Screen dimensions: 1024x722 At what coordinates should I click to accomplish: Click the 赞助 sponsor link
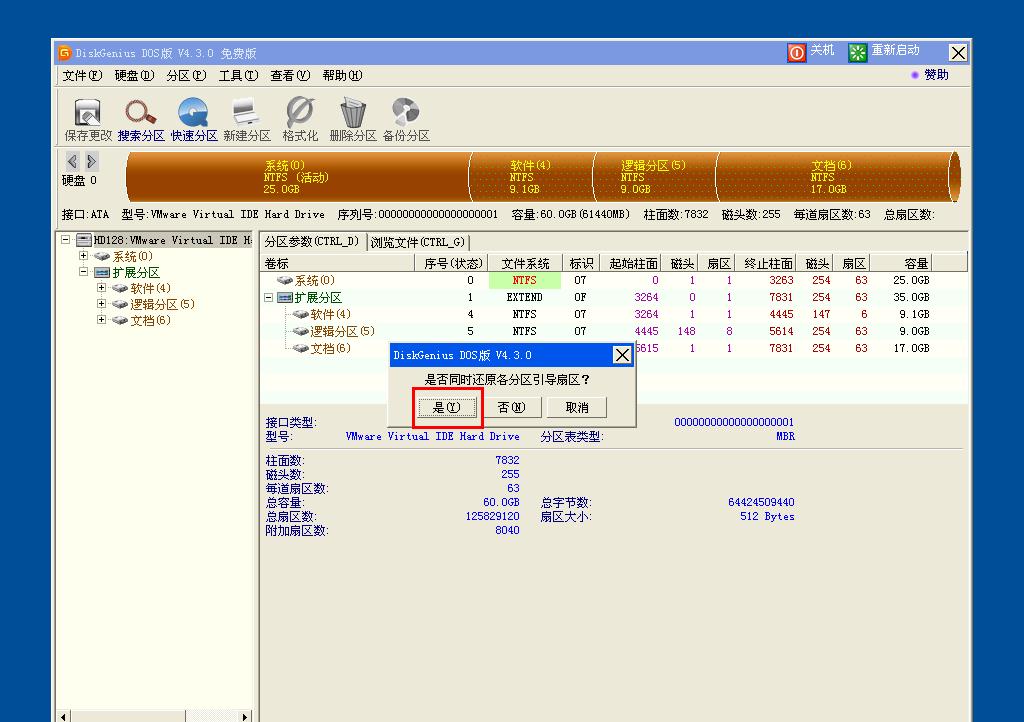[x=936, y=75]
